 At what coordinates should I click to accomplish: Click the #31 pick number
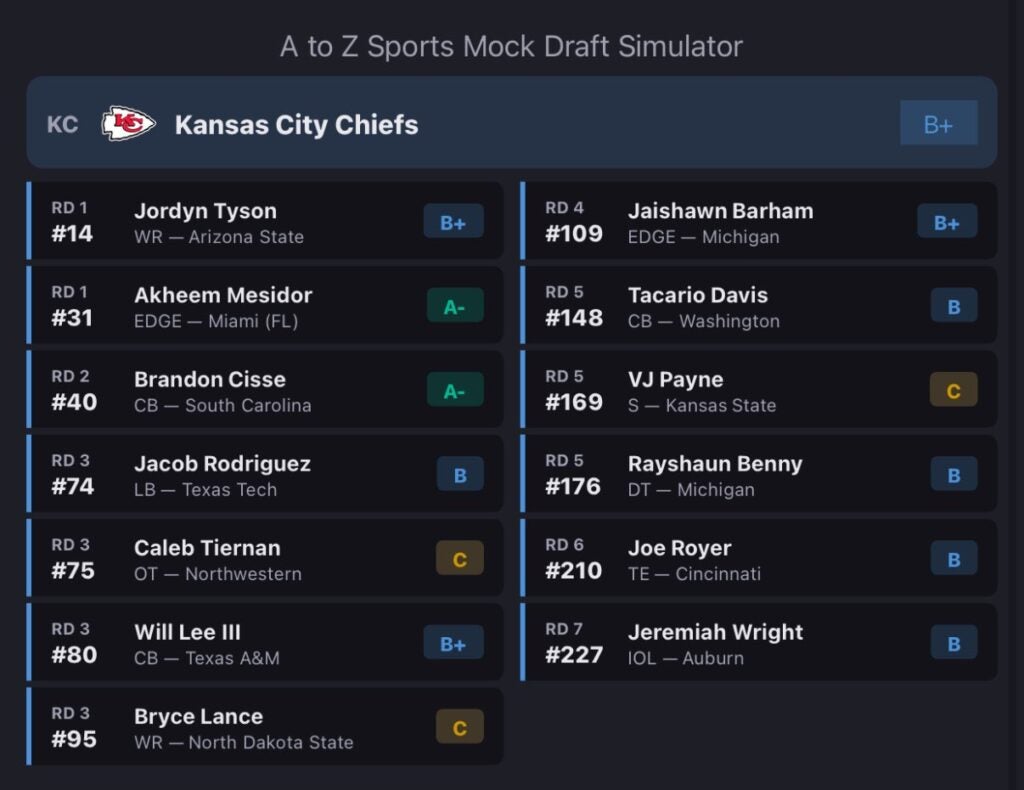click(73, 318)
